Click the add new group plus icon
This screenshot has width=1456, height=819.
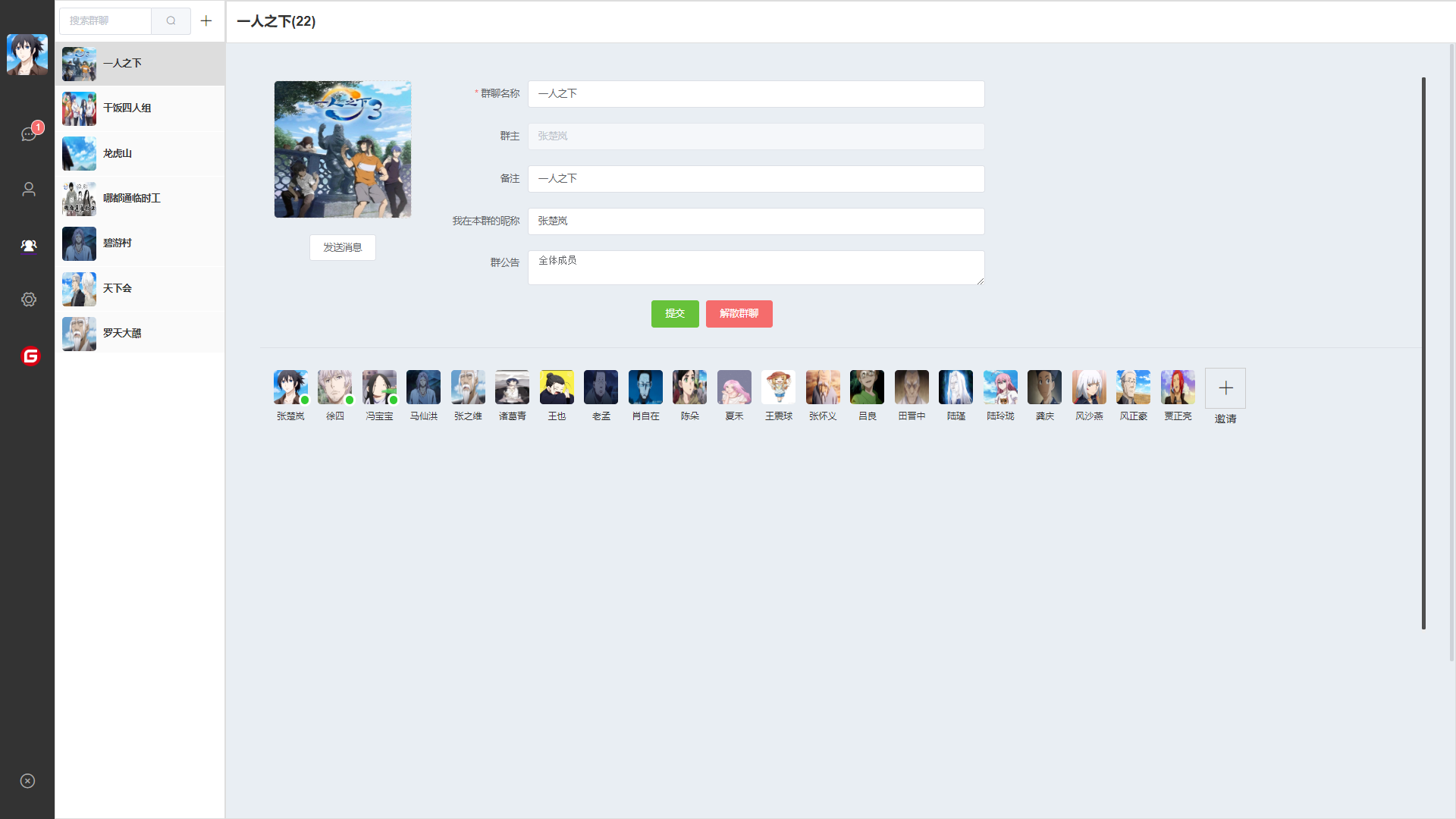[206, 21]
